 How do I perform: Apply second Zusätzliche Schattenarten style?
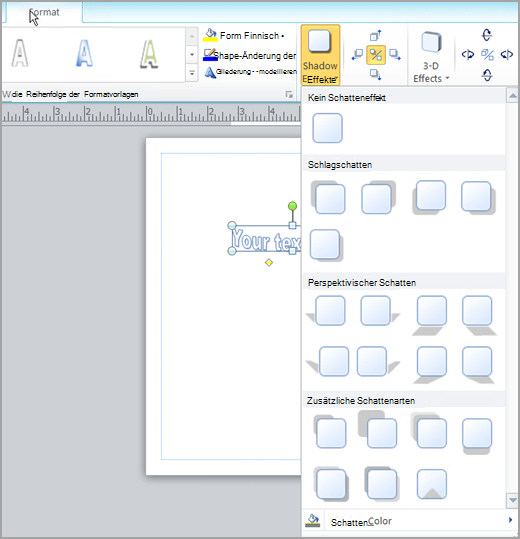377,429
